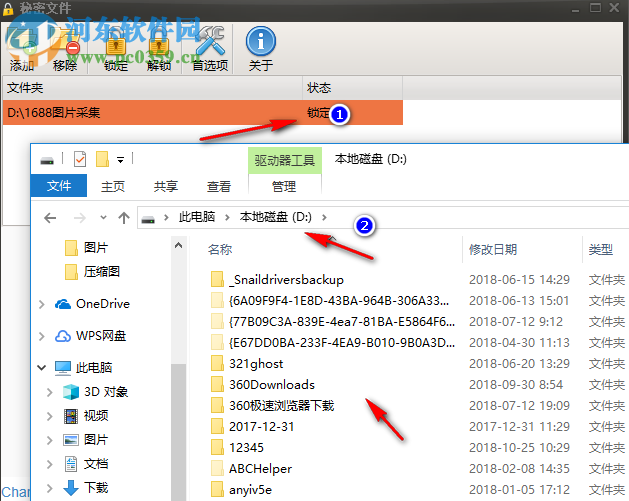
Task: Go back with the back arrow
Action: point(50,218)
